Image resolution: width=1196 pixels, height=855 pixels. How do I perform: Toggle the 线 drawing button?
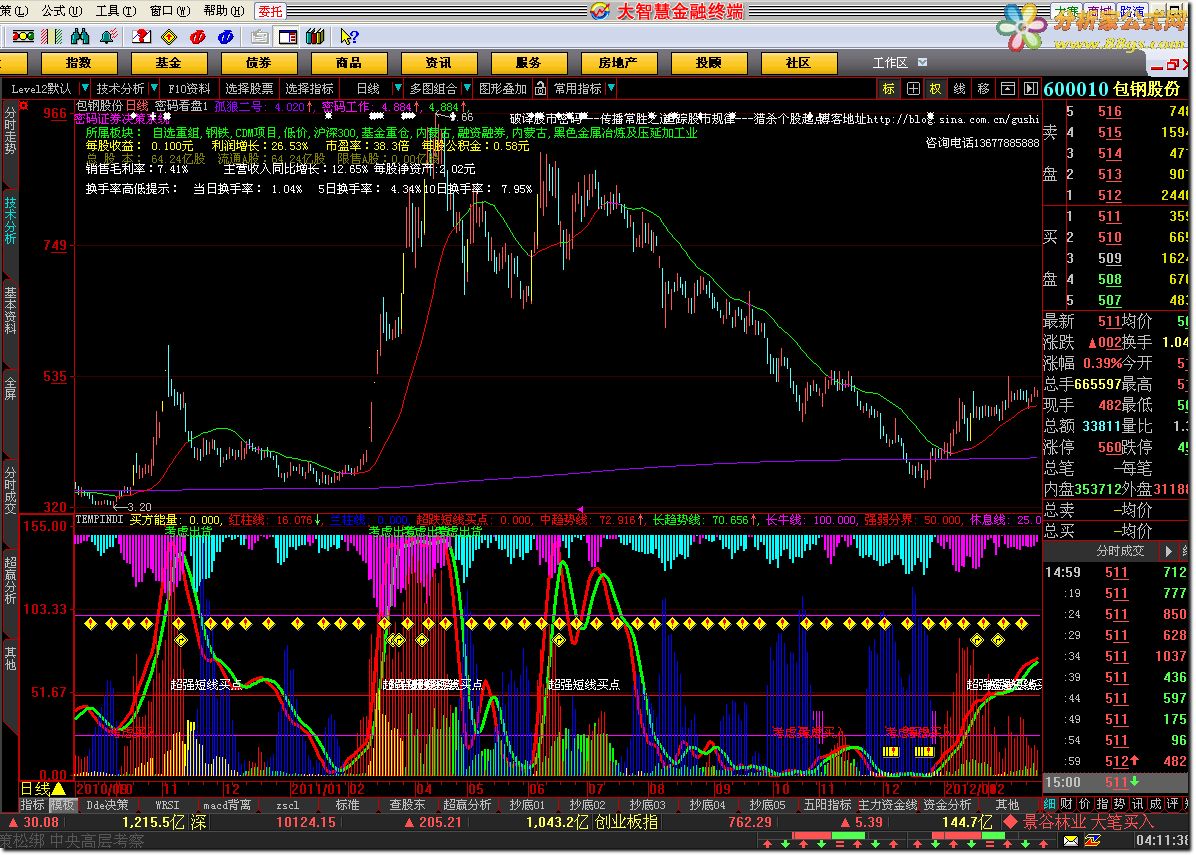pos(960,88)
